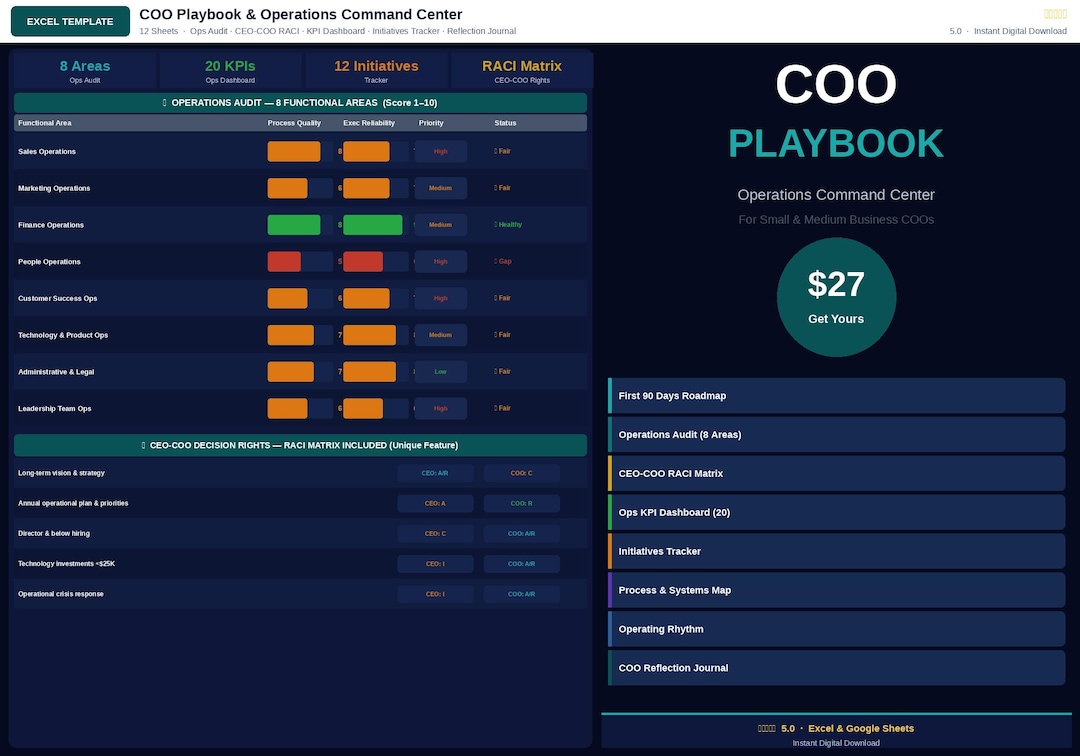Click the Technology & Product Ops row label
Viewport: 1080px width, 756px height.
pyautogui.click(x=63, y=335)
